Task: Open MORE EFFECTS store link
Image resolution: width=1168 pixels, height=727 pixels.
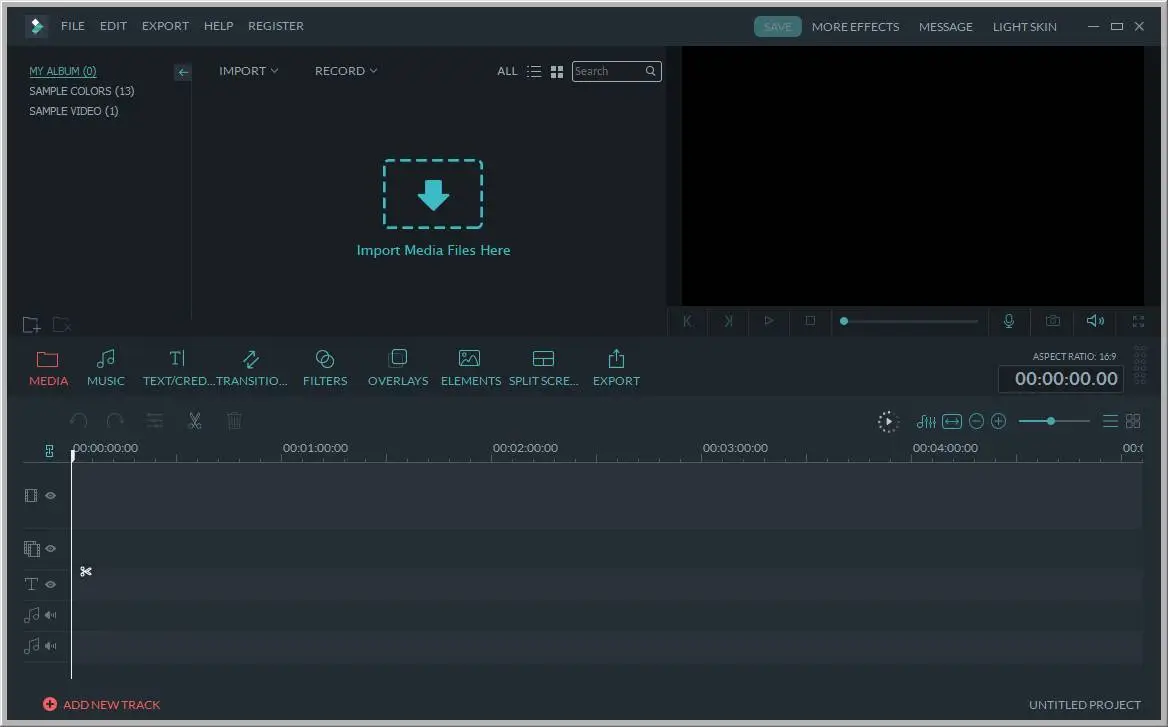Action: (x=855, y=27)
